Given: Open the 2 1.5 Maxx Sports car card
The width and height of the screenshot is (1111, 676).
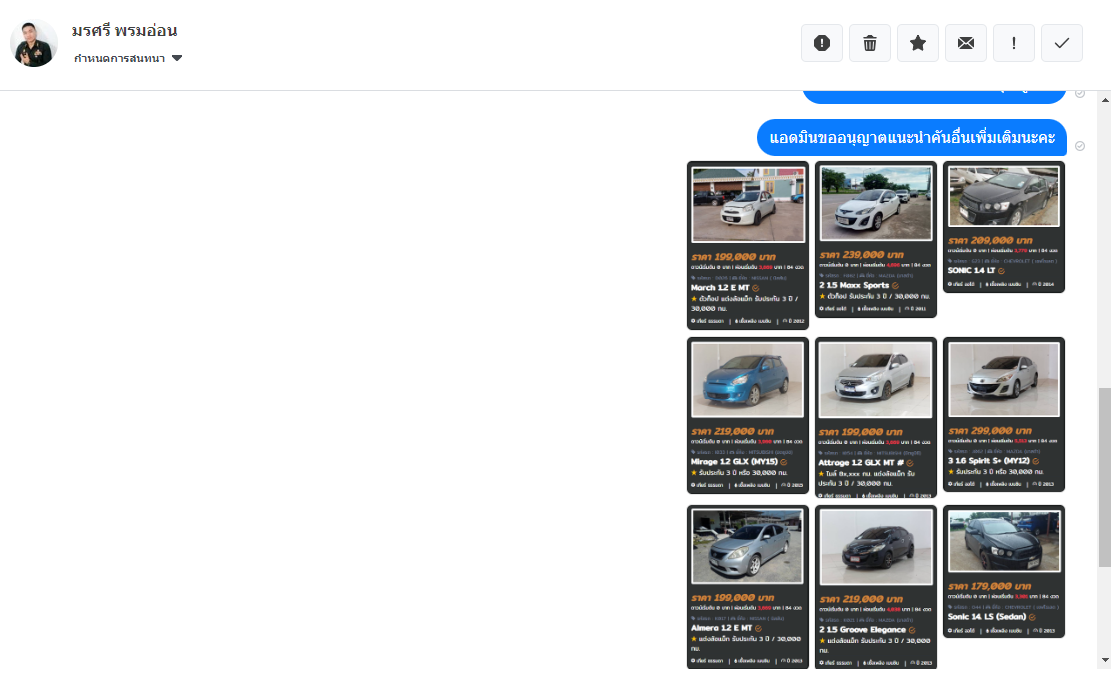Looking at the screenshot, I should pos(876,240).
